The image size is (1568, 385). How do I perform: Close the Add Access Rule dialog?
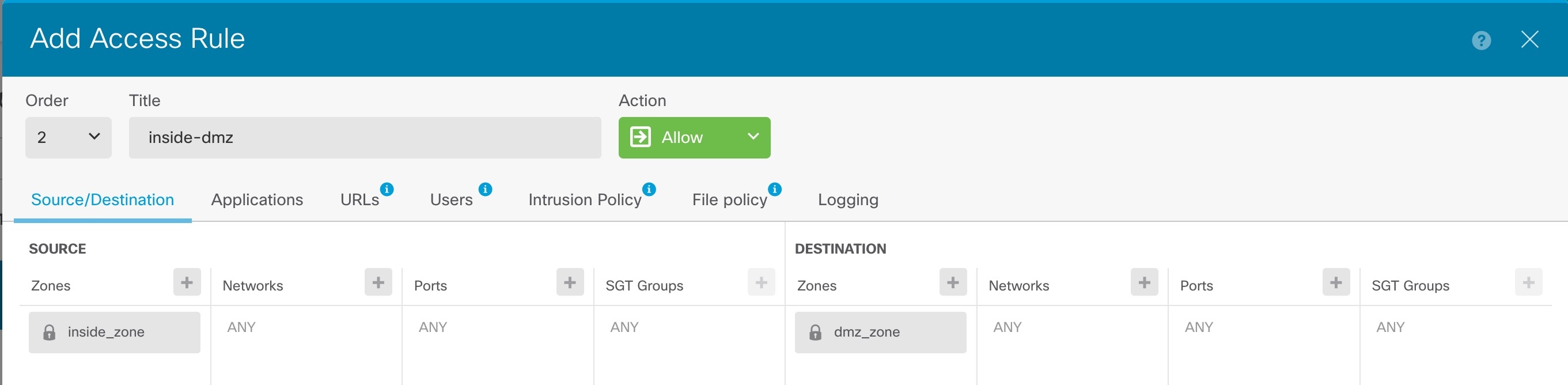click(x=1529, y=40)
